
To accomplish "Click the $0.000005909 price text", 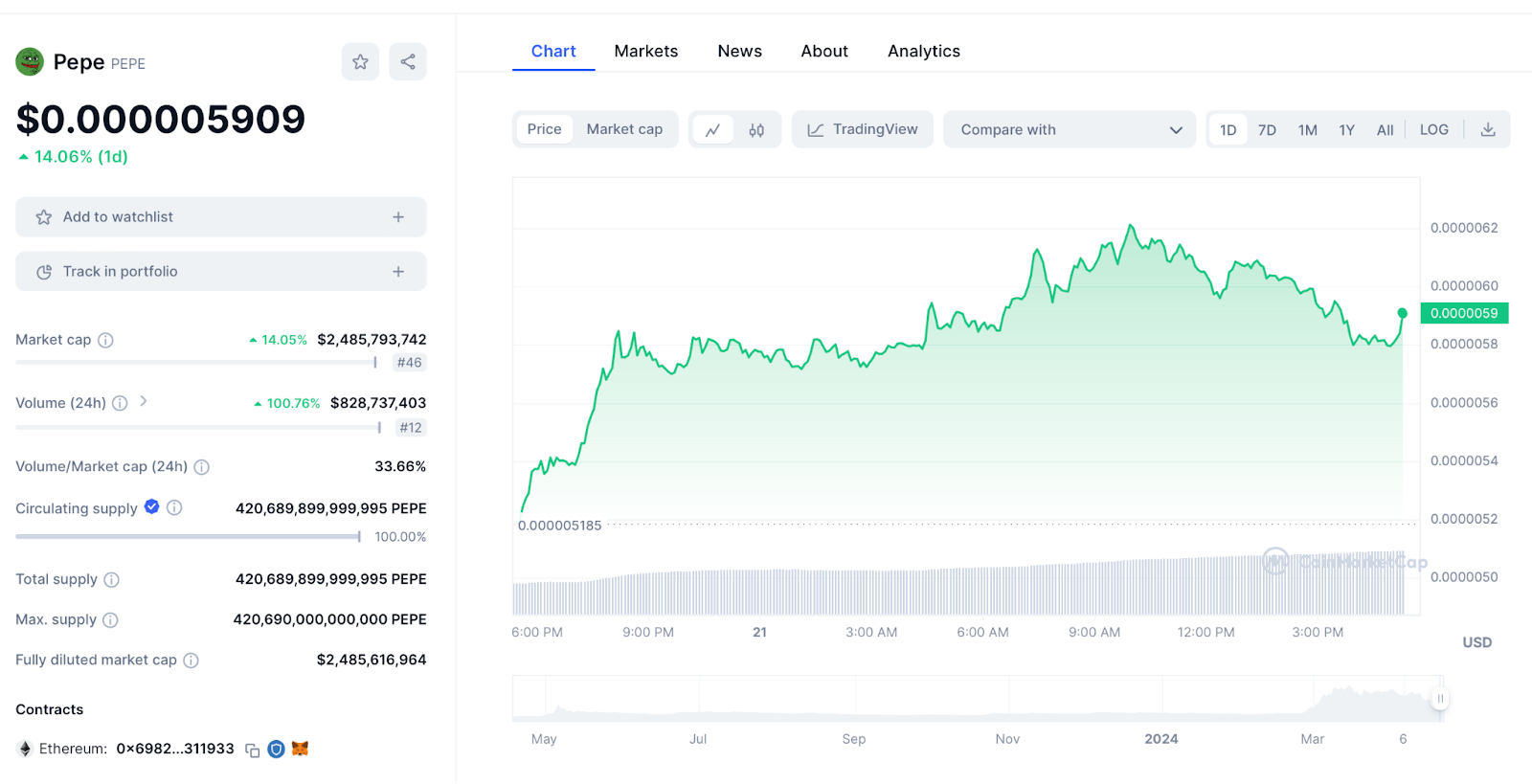I will (x=161, y=120).
